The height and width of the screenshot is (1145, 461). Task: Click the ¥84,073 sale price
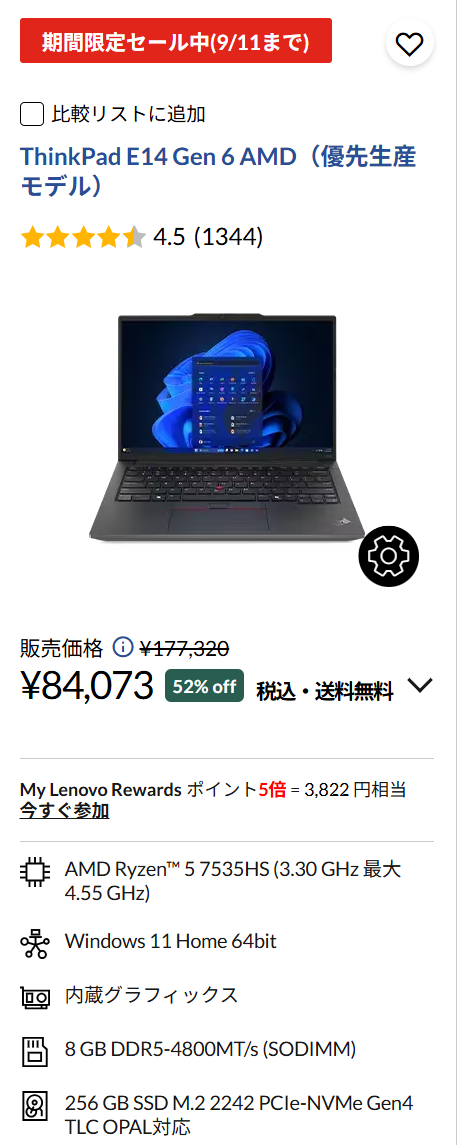pos(87,686)
